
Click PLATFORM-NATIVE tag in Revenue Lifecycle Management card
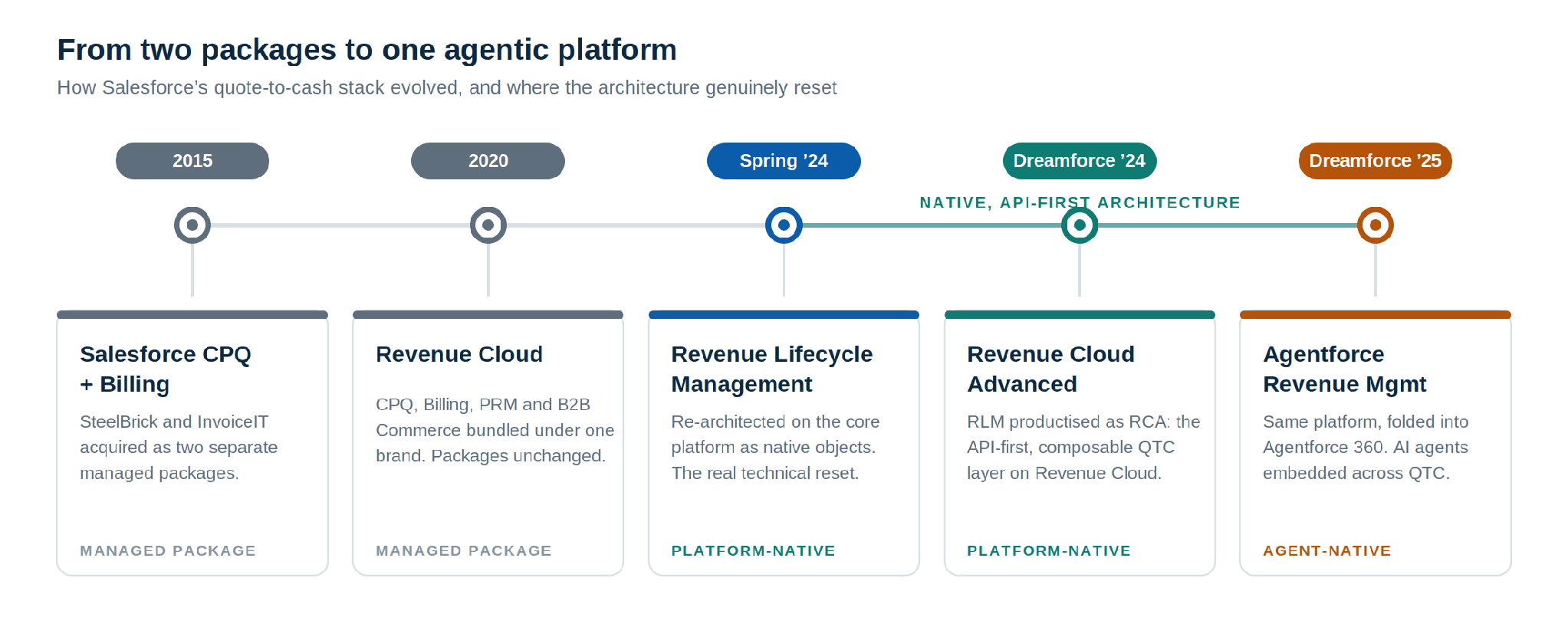[753, 550]
